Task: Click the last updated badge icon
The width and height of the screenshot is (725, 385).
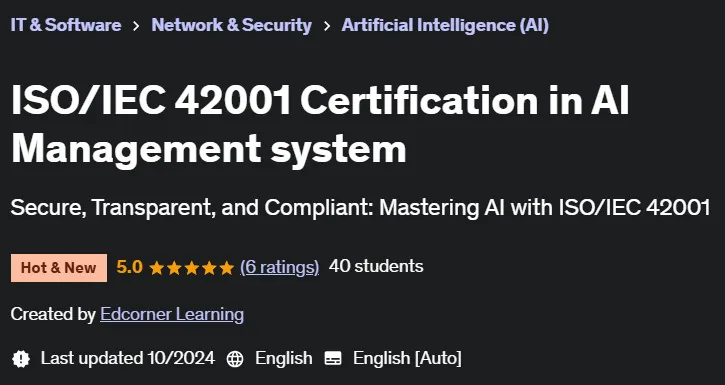Action: tap(21, 359)
